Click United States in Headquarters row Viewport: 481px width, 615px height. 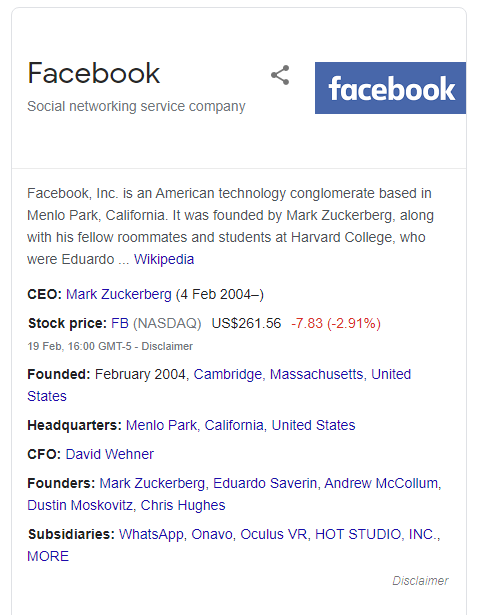click(313, 425)
